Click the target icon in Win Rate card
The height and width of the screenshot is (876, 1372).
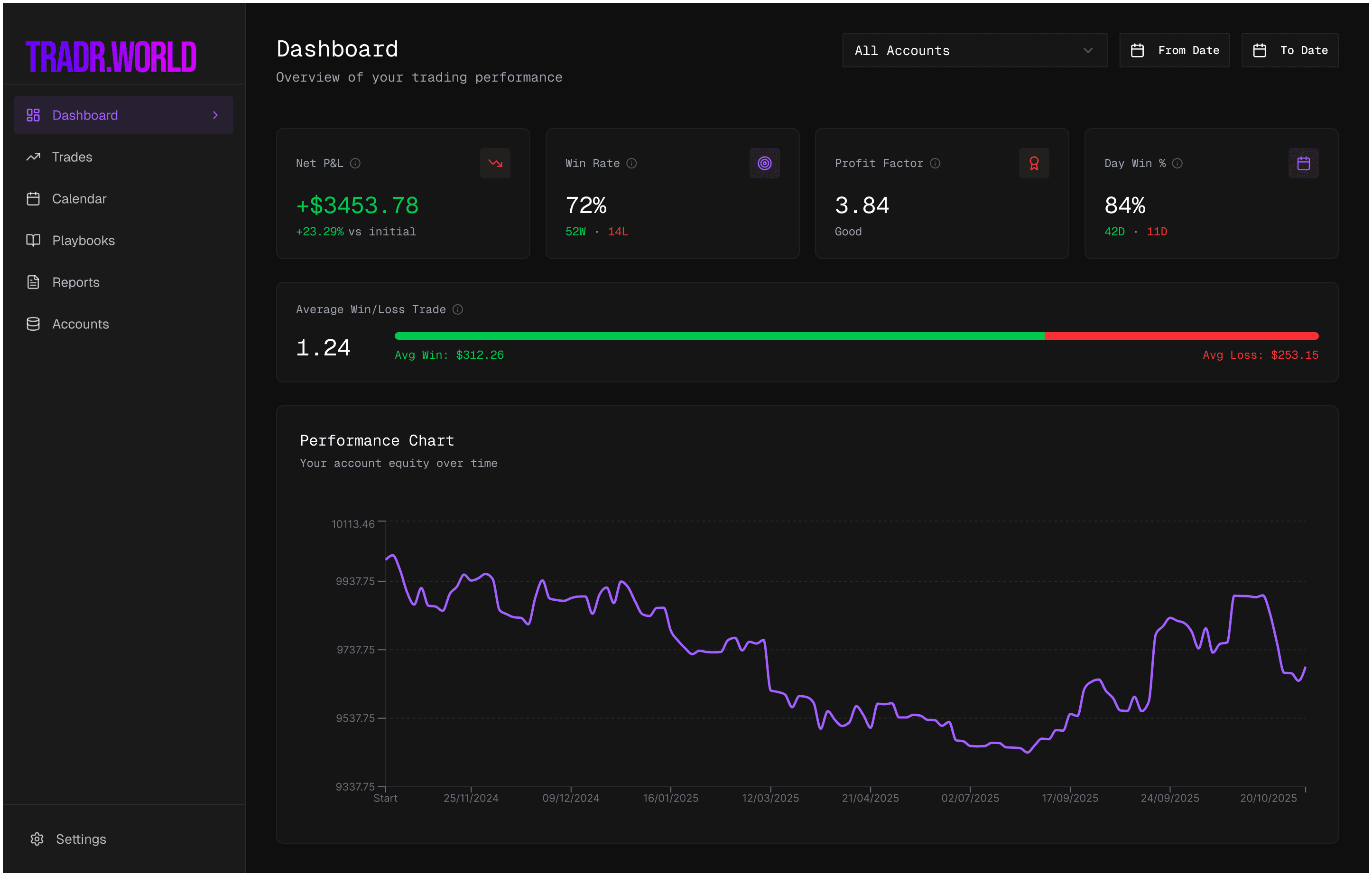tap(764, 164)
